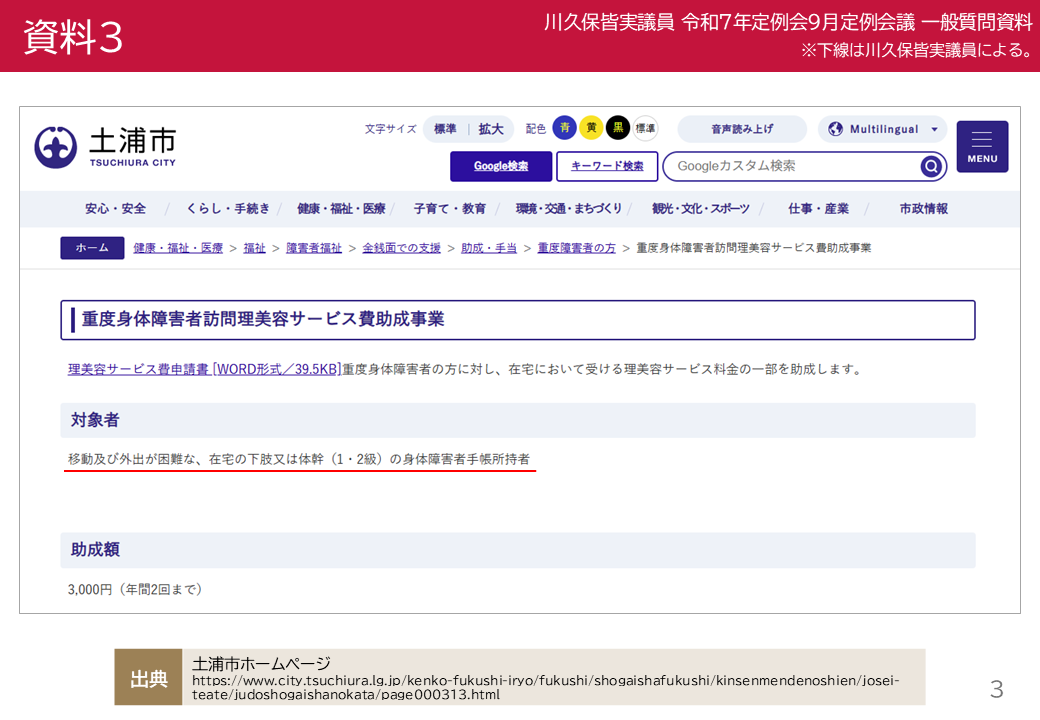Click the globe icon beside Multilingual
This screenshot has width=1040, height=720.
[x=835, y=129]
